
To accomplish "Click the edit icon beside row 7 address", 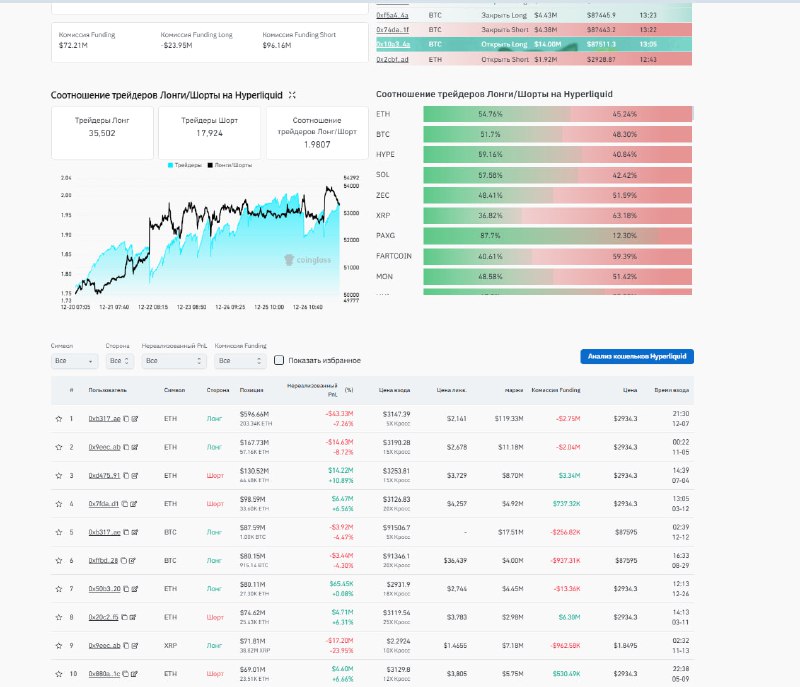I will click(x=134, y=589).
